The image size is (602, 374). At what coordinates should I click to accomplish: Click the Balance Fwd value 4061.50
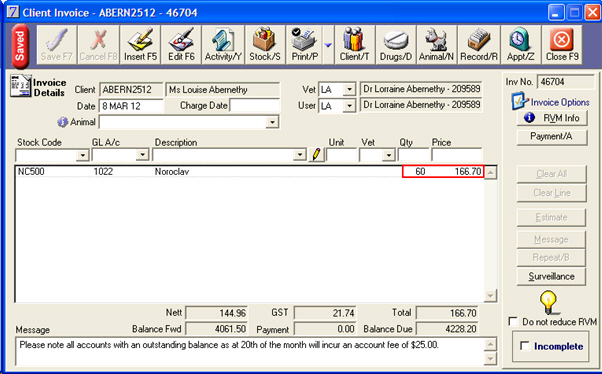tap(217, 329)
